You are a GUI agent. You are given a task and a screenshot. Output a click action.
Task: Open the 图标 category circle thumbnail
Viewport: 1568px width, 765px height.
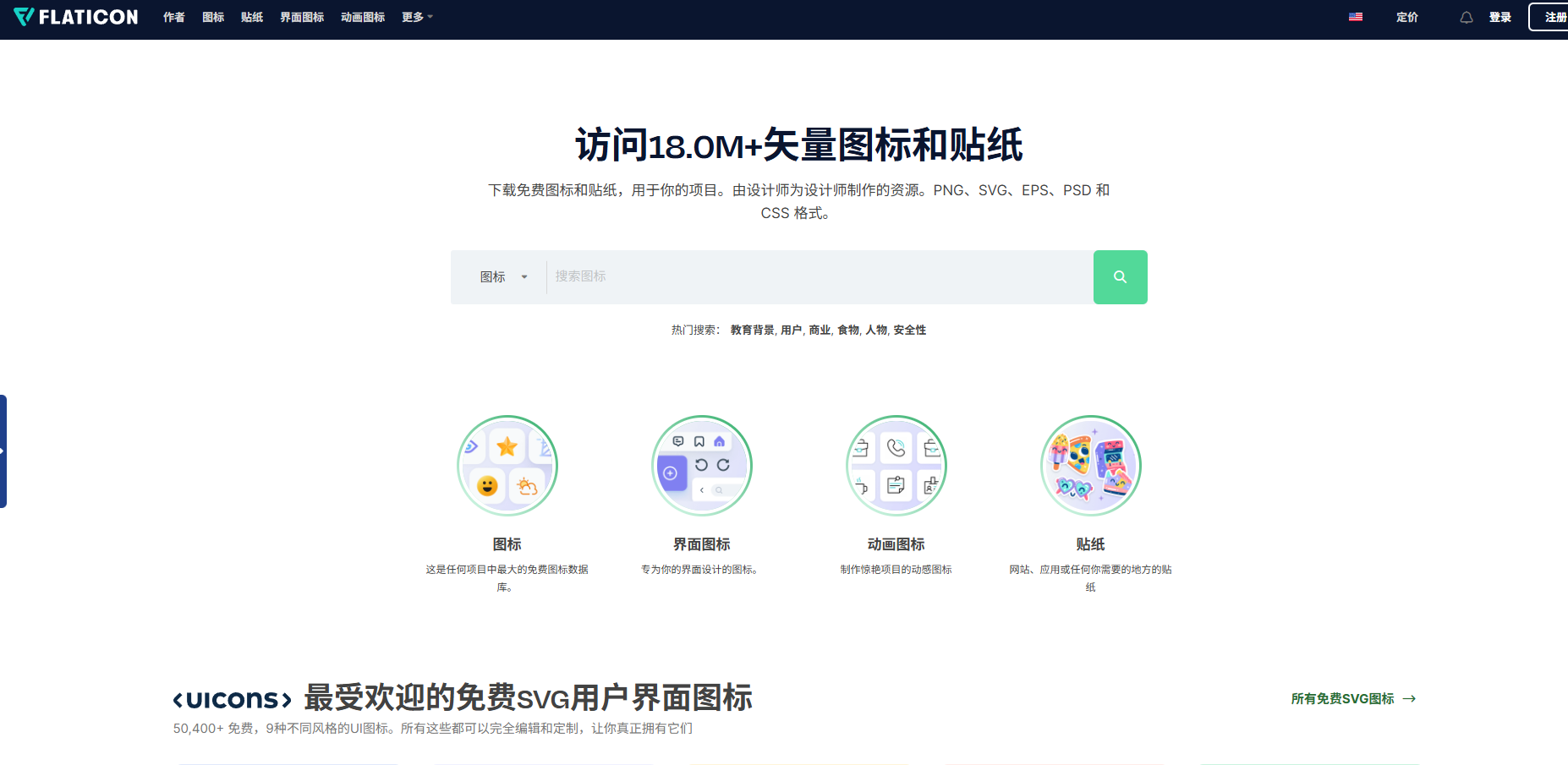[x=507, y=466]
